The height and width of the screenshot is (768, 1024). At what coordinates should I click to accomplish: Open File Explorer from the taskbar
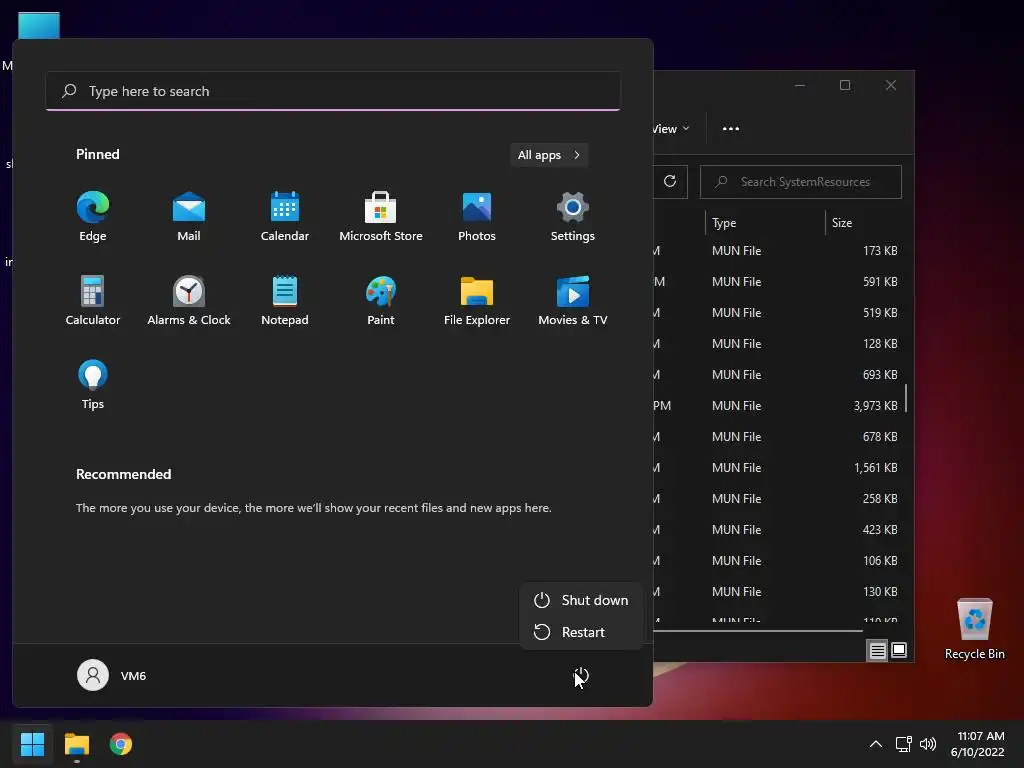pyautogui.click(x=76, y=744)
